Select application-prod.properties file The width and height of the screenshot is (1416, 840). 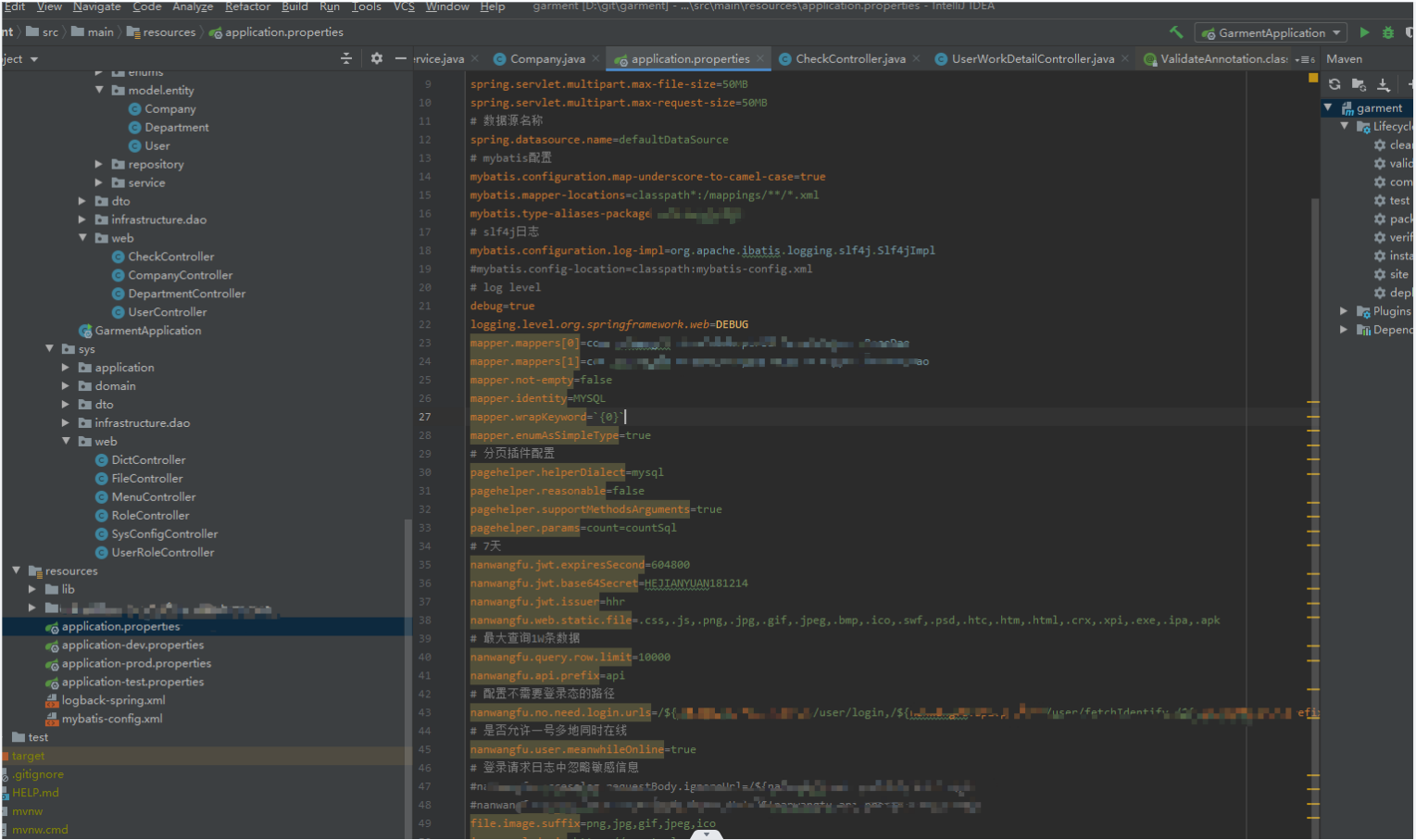(x=128, y=664)
